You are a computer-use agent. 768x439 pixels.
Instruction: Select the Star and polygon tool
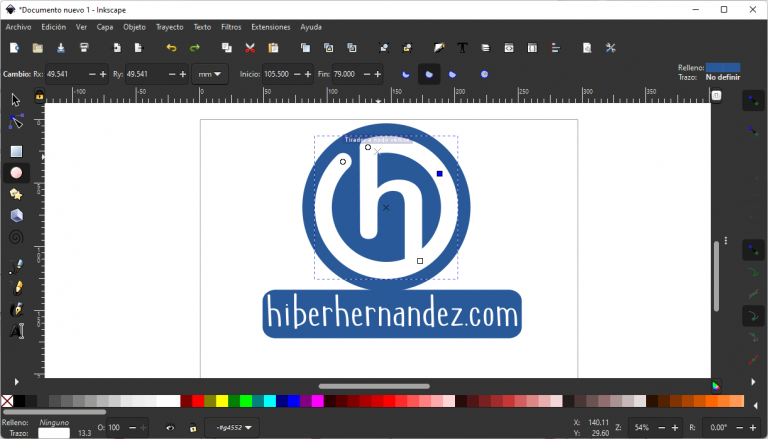[x=16, y=194]
